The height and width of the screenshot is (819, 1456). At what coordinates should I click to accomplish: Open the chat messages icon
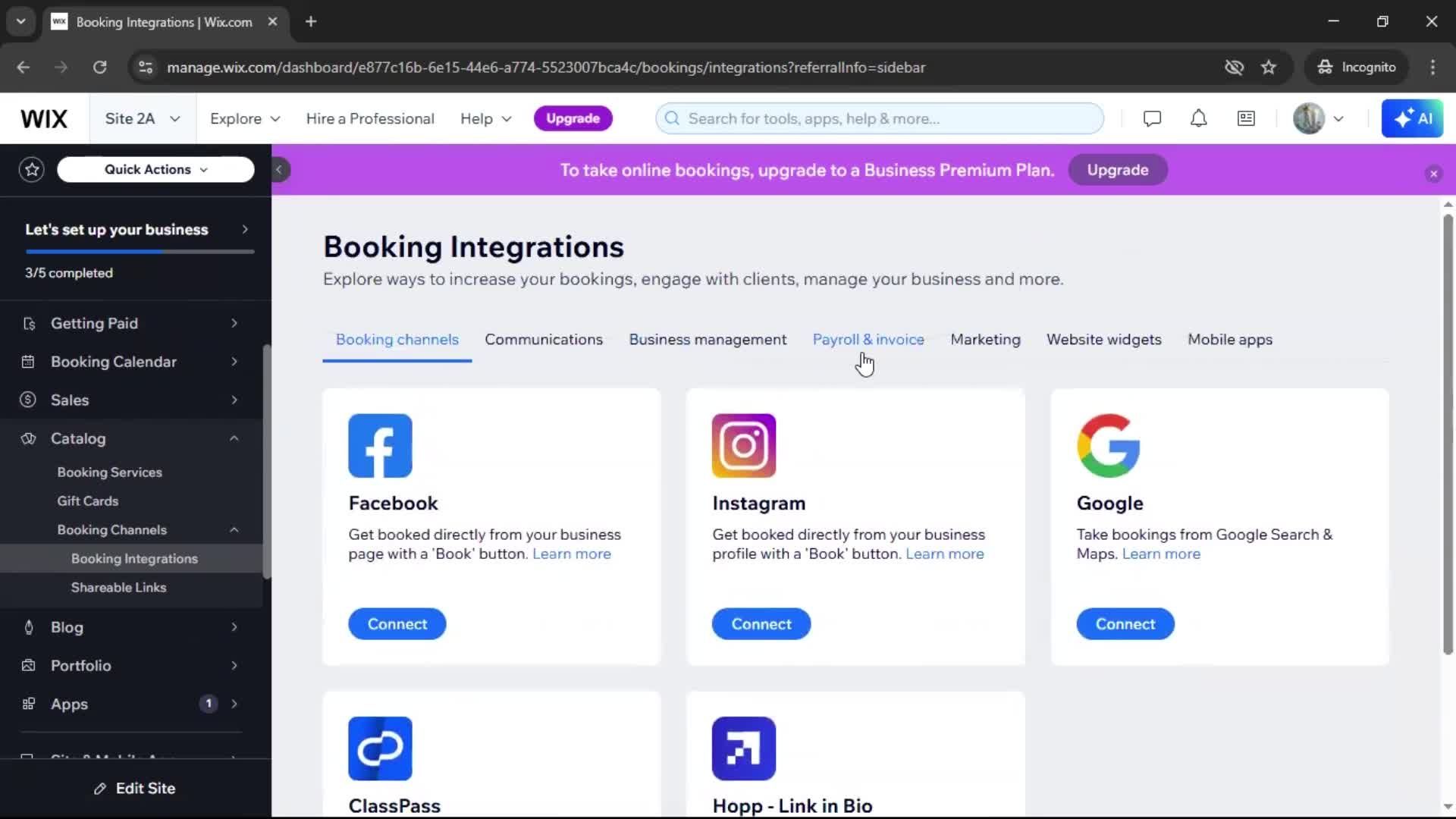[x=1152, y=119]
